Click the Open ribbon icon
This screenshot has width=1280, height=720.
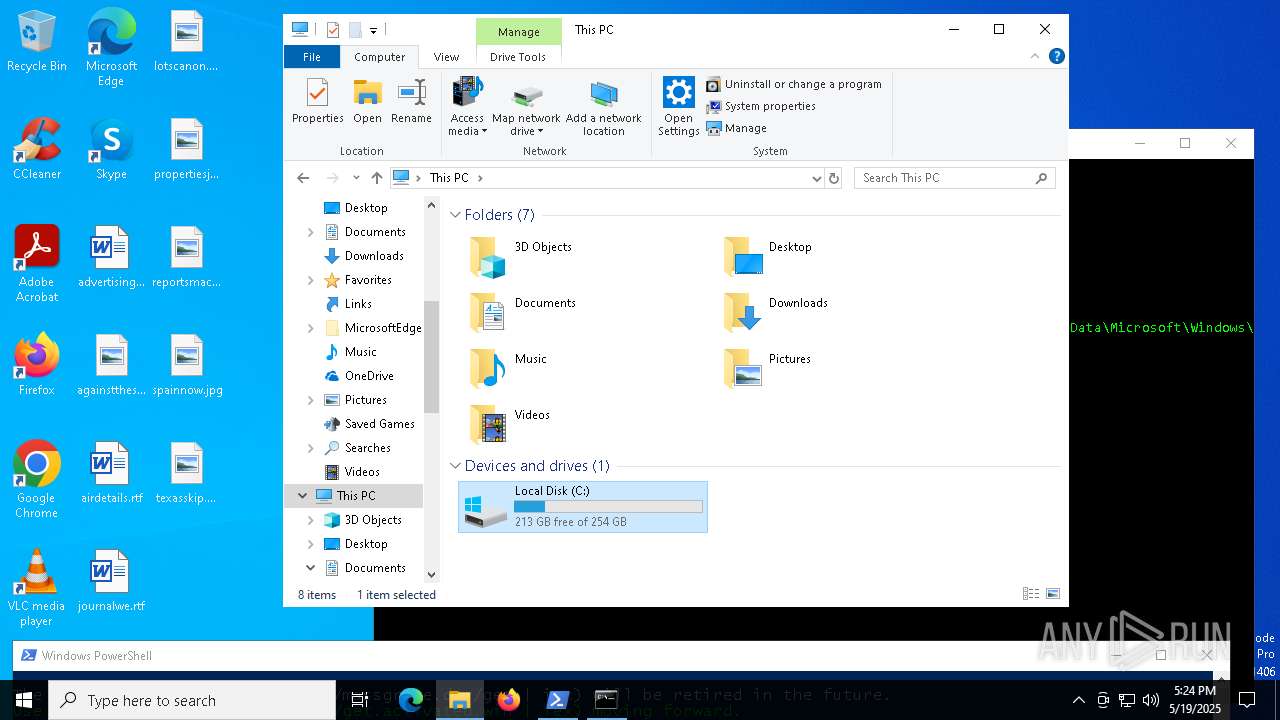click(367, 101)
